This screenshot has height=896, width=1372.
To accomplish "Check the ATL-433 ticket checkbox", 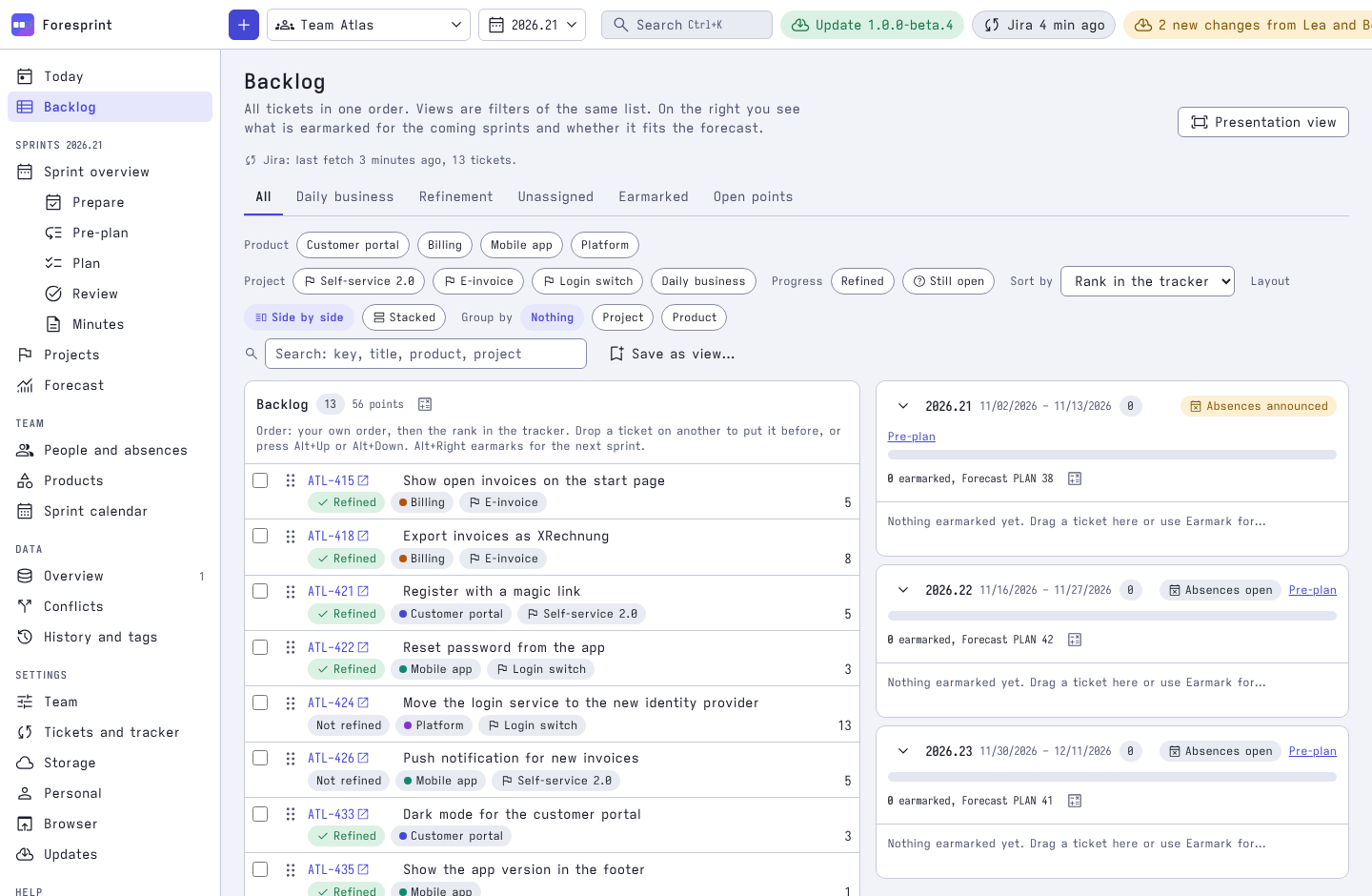I will pos(260,814).
